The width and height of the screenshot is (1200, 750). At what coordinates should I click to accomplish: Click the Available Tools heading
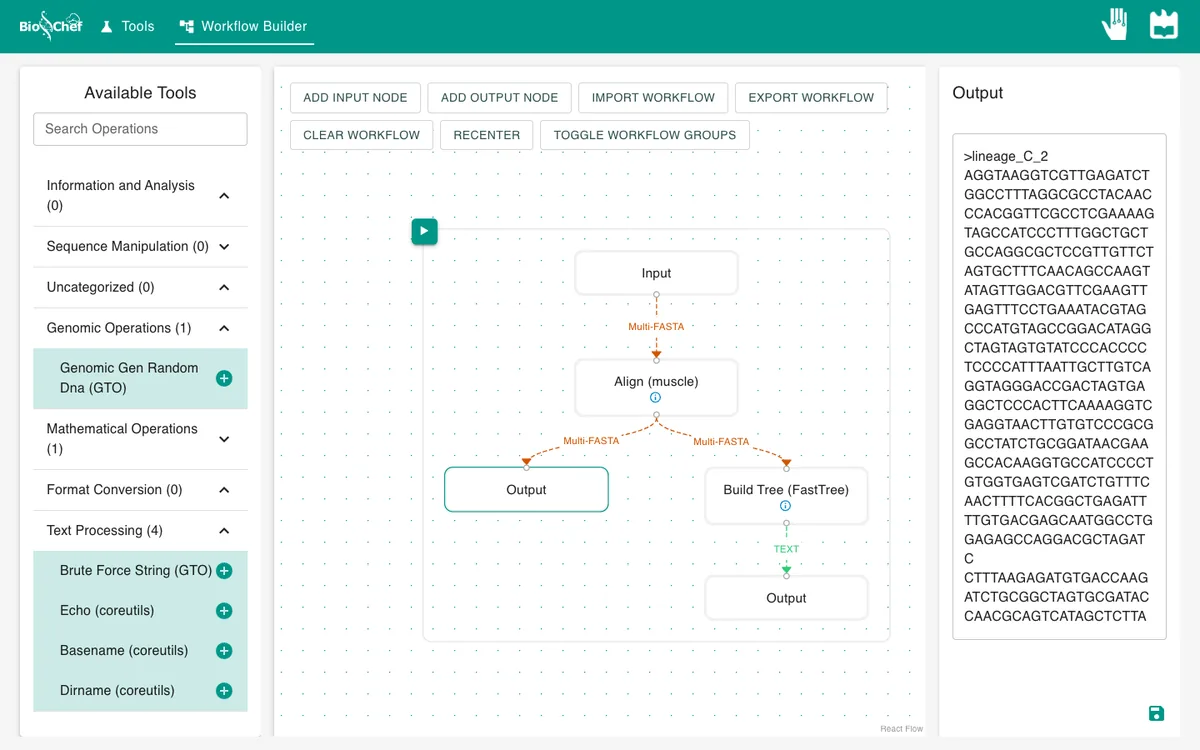click(x=140, y=93)
